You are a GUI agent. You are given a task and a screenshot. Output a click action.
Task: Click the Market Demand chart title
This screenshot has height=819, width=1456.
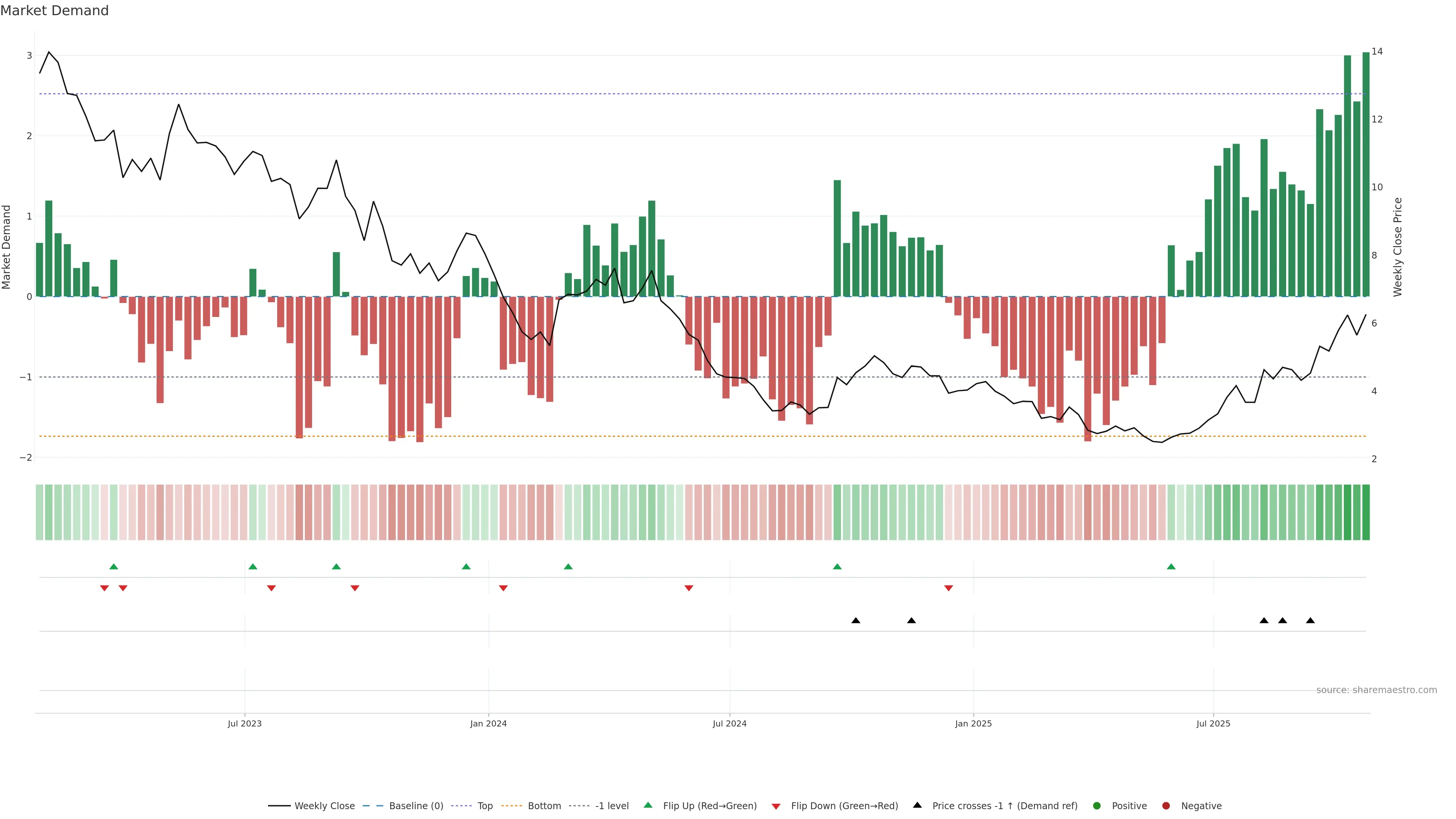pyautogui.click(x=54, y=11)
